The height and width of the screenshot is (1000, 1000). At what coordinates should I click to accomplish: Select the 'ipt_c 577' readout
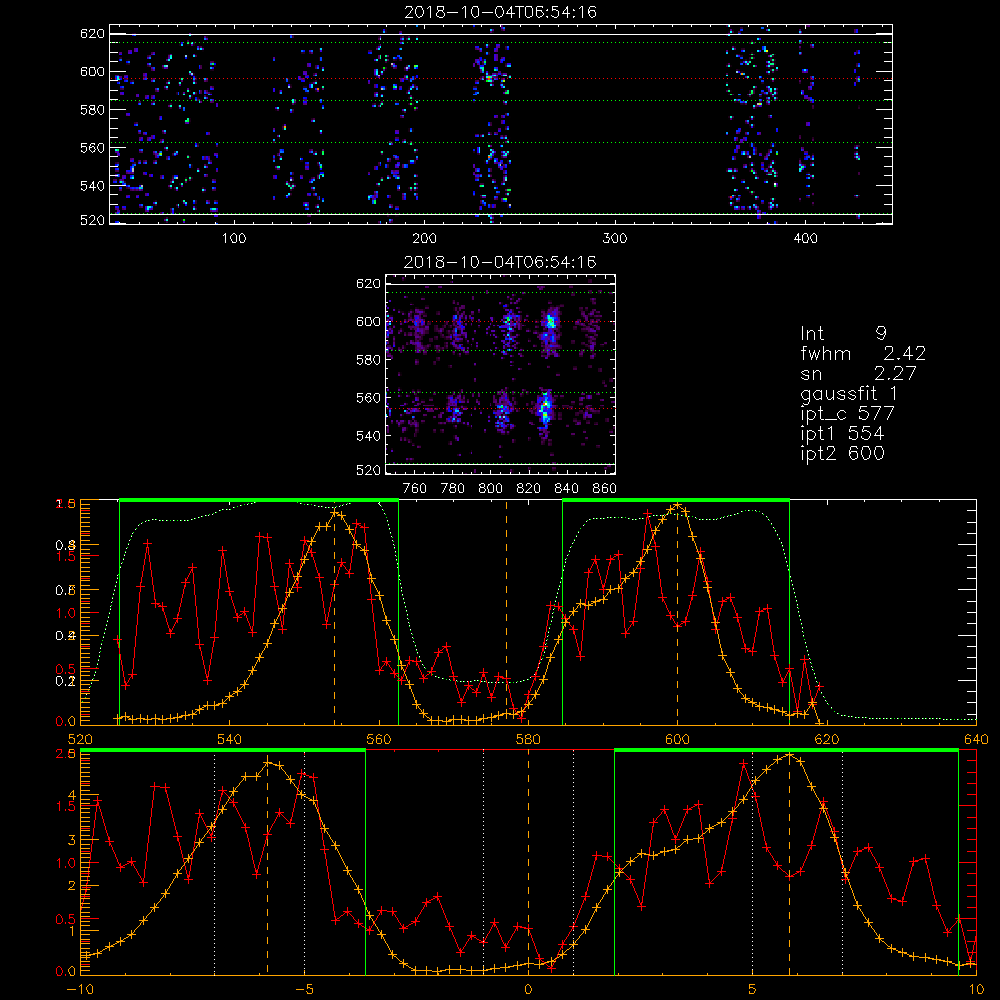coord(848,413)
